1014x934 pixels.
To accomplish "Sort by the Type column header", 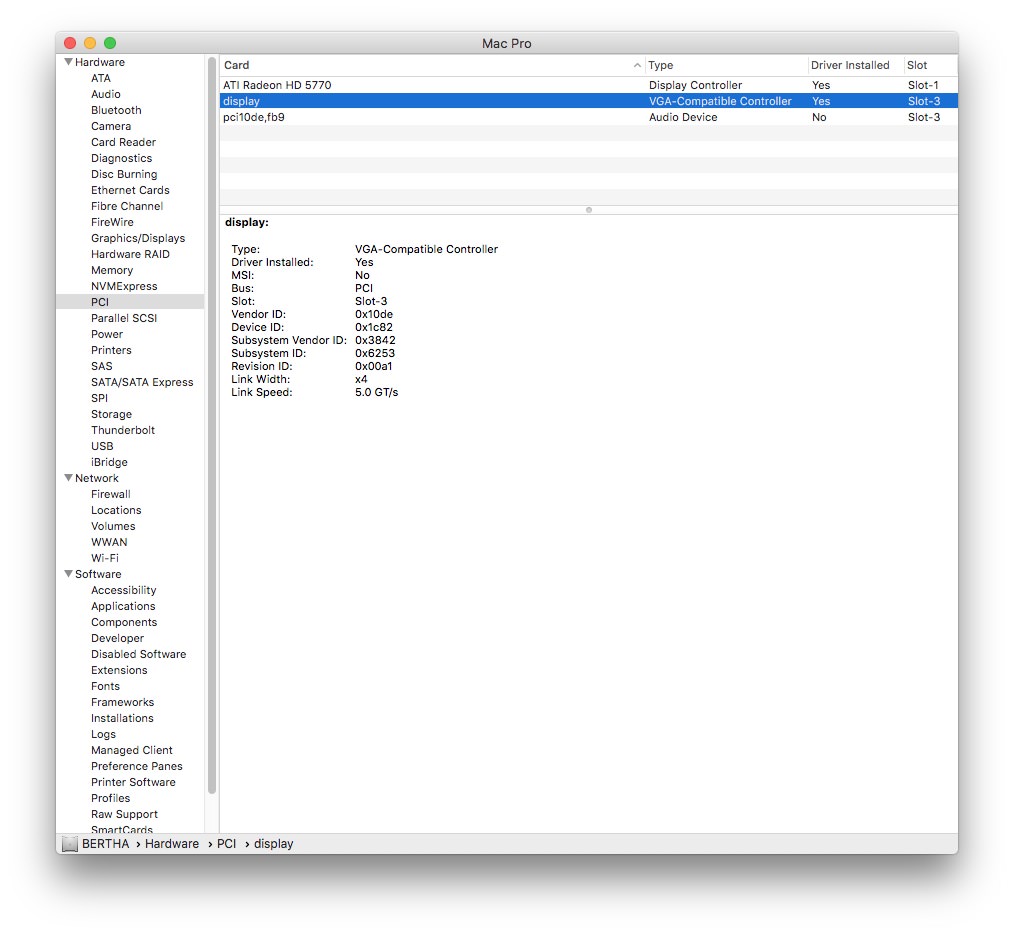I will [726, 65].
